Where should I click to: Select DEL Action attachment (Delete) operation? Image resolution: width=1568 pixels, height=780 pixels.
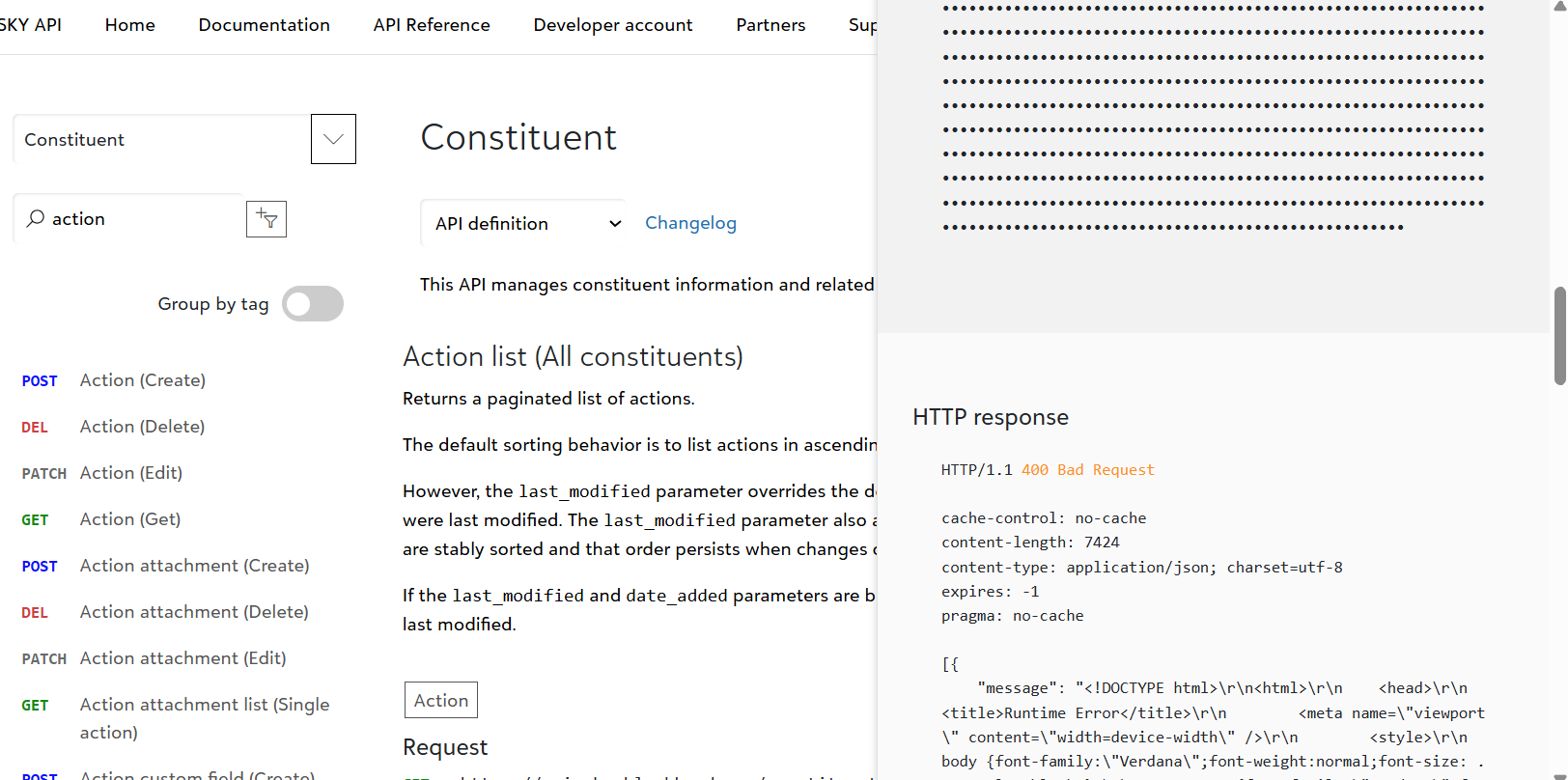[x=165, y=612]
